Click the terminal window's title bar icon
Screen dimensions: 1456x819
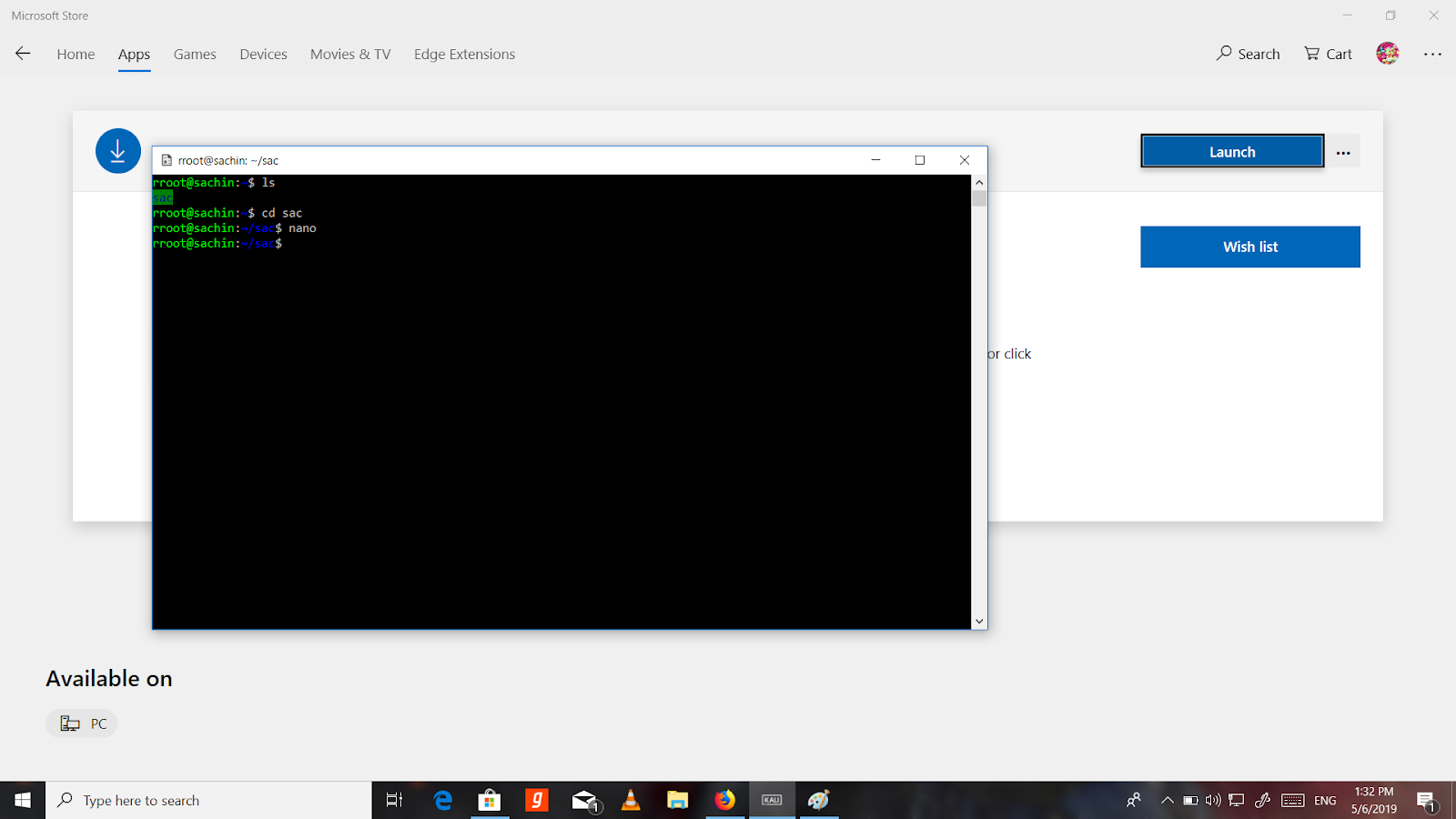166,159
